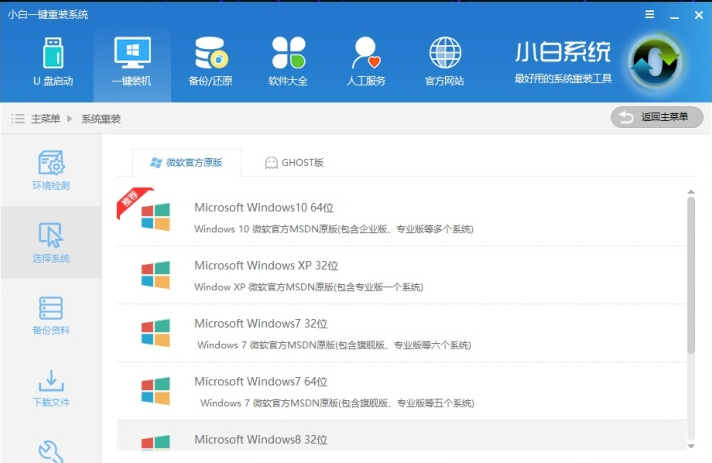Click the 小白系统 brand text
Screen dimensions: 712x463
point(563,51)
